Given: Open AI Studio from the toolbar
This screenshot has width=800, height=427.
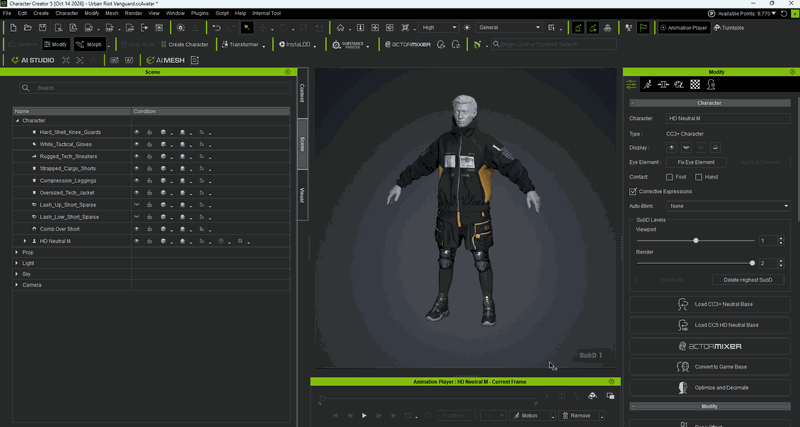Looking at the screenshot, I should 33,60.
